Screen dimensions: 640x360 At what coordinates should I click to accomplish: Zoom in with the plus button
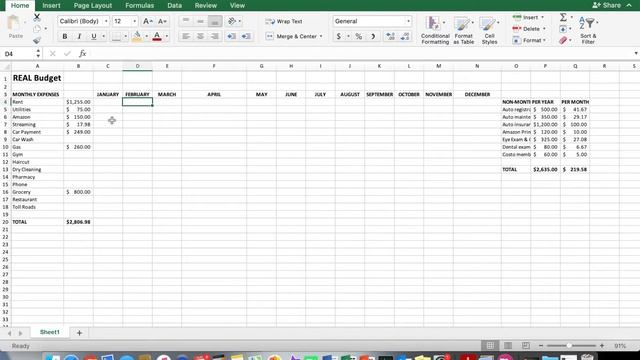602,346
